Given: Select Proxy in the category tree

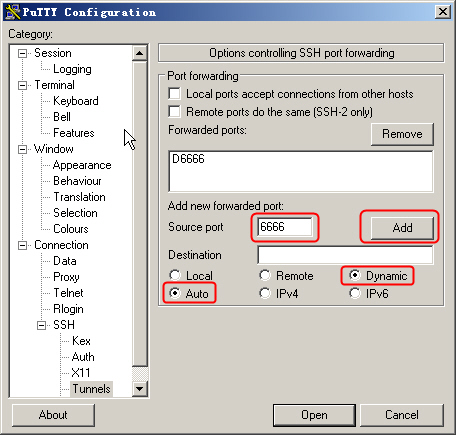Looking at the screenshot, I should tap(66, 277).
